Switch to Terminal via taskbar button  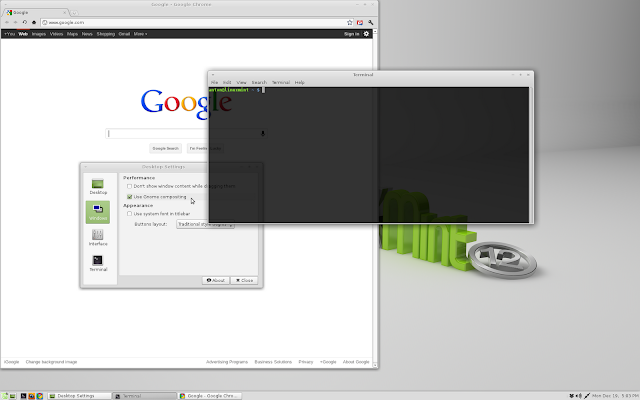click(x=144, y=396)
